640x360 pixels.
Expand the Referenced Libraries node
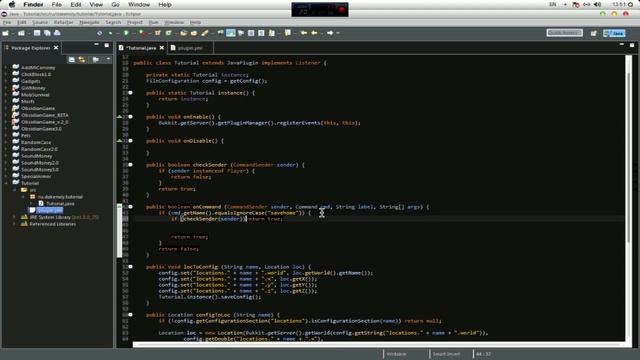(x=15, y=224)
